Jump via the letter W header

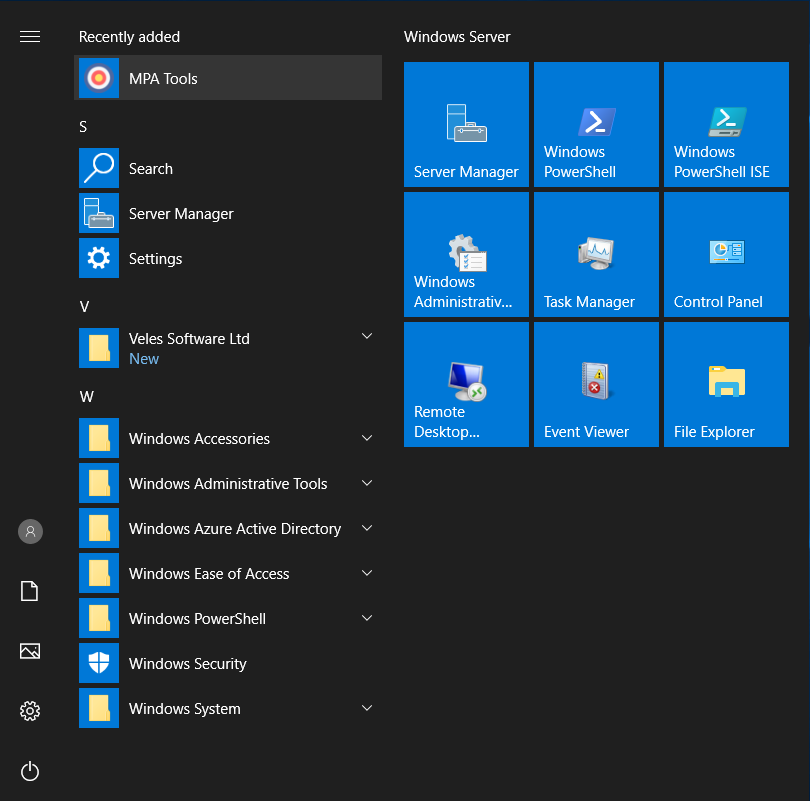(x=86, y=397)
